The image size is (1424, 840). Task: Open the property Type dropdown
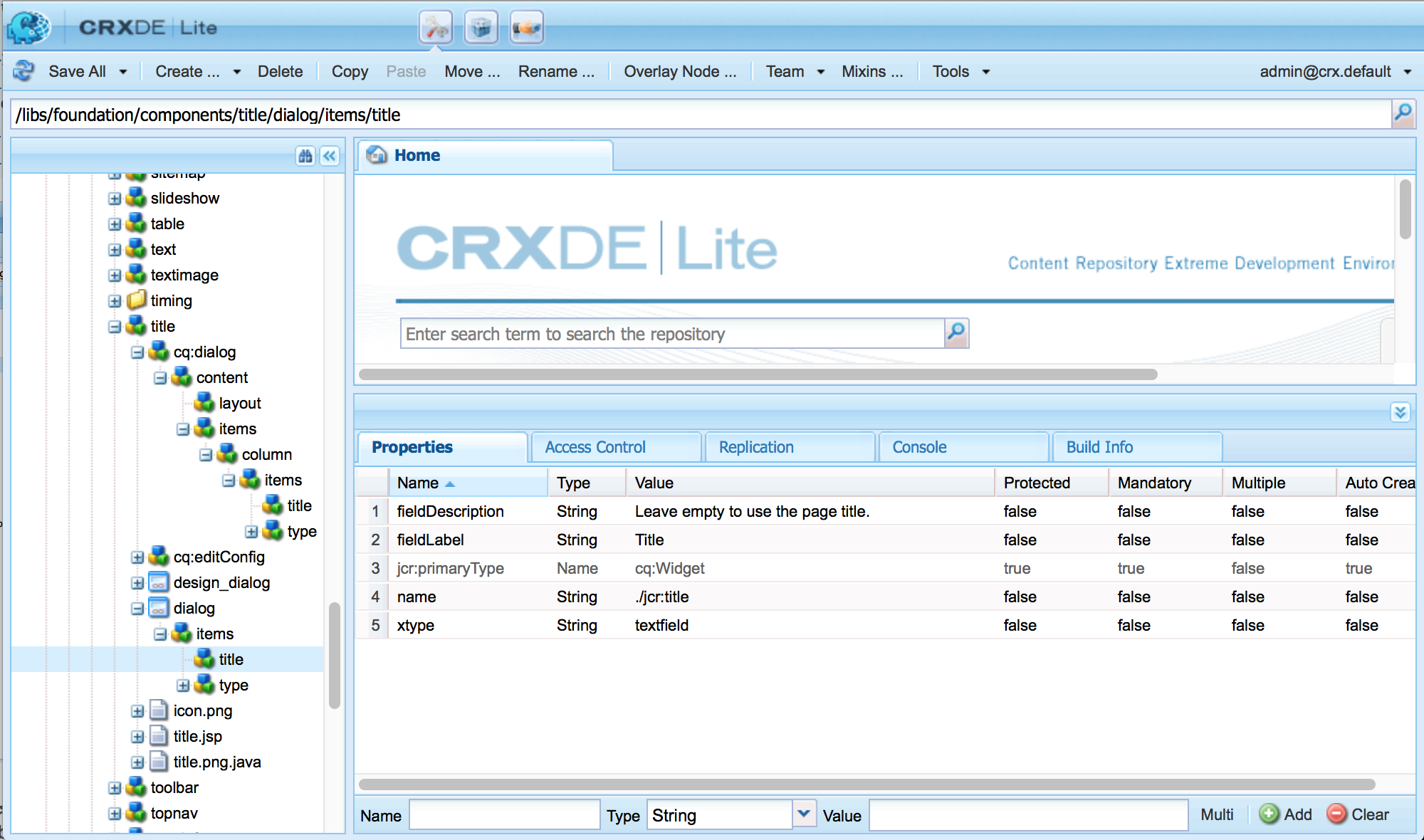point(804,814)
